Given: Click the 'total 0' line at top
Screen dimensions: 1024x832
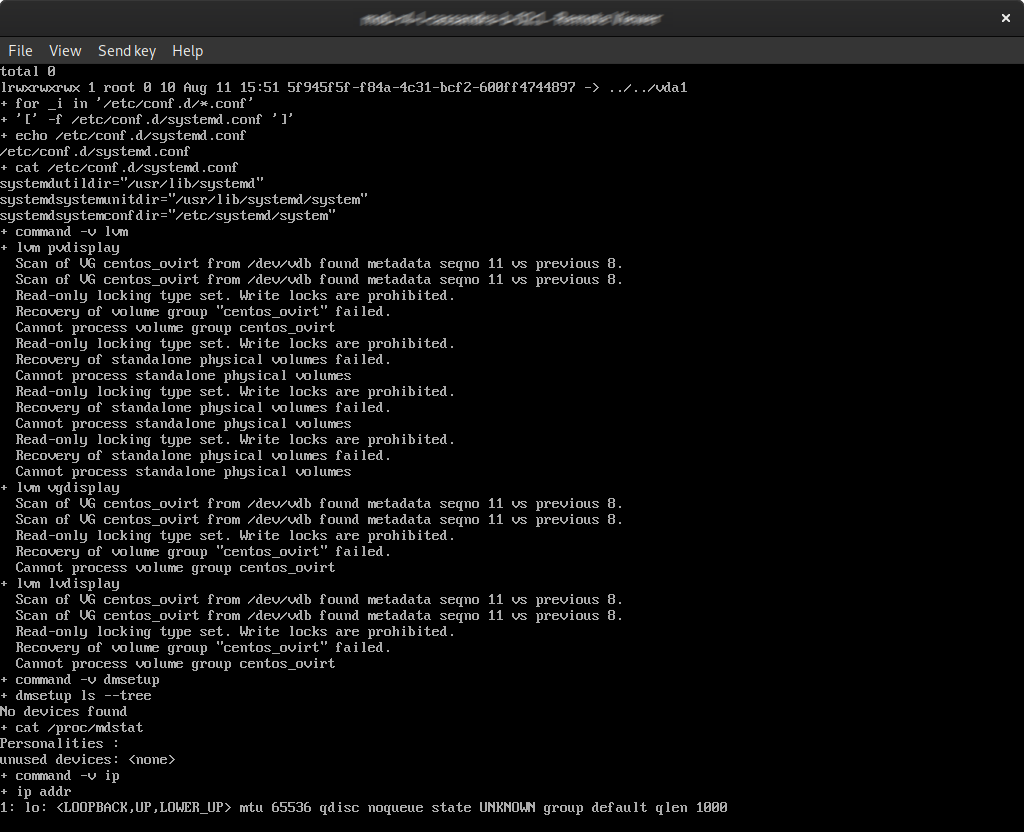Looking at the screenshot, I should coord(28,72).
